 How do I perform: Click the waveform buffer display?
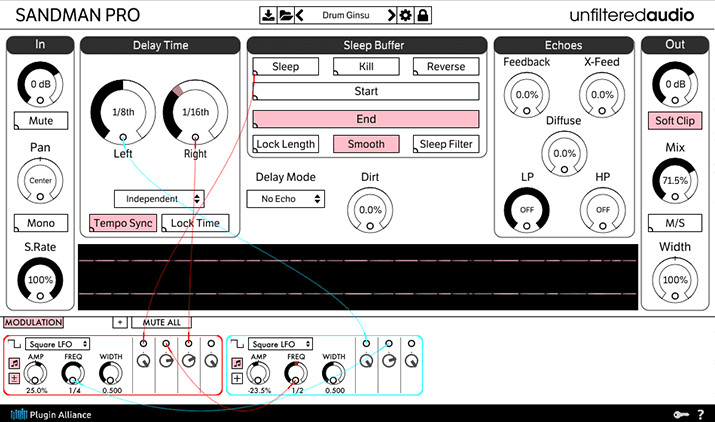click(358, 277)
